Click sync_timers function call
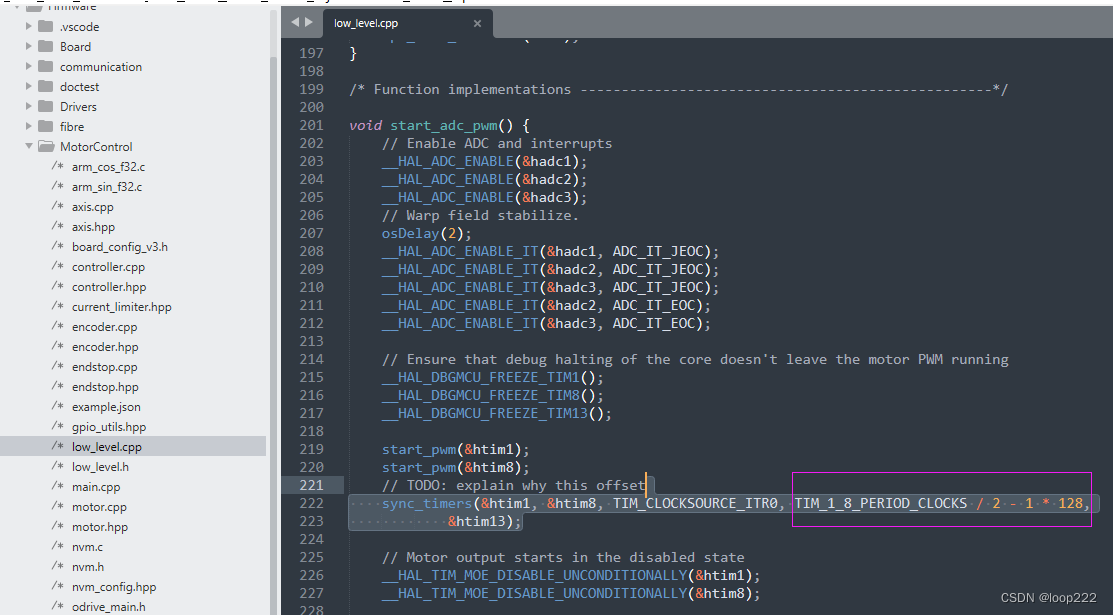Image resolution: width=1113 pixels, height=615 pixels. [x=427, y=504]
